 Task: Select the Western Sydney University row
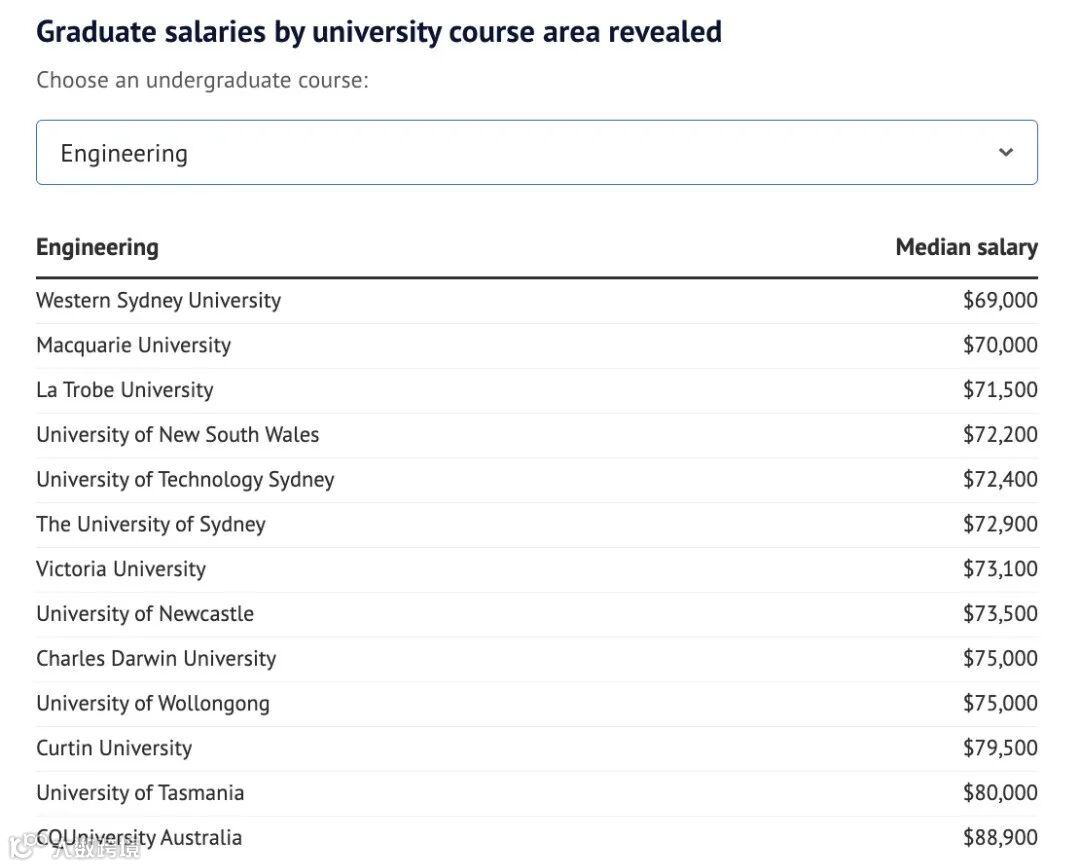pos(158,300)
